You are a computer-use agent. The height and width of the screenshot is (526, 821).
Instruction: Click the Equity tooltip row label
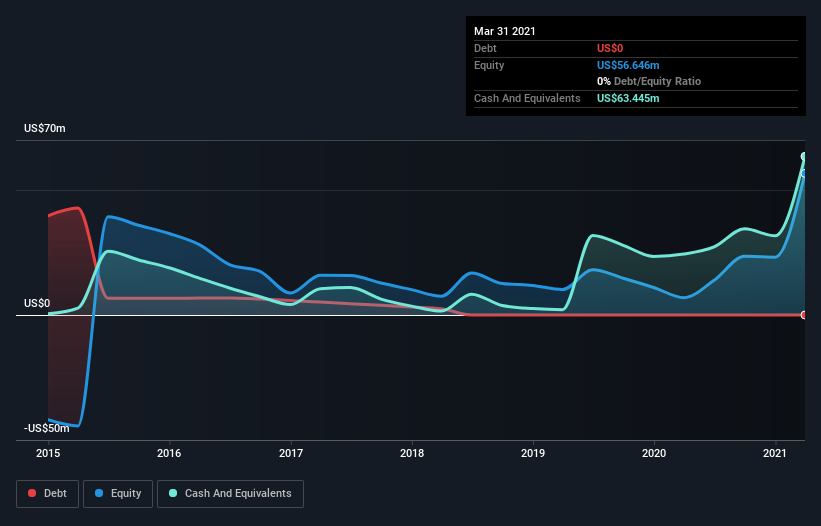click(489, 65)
